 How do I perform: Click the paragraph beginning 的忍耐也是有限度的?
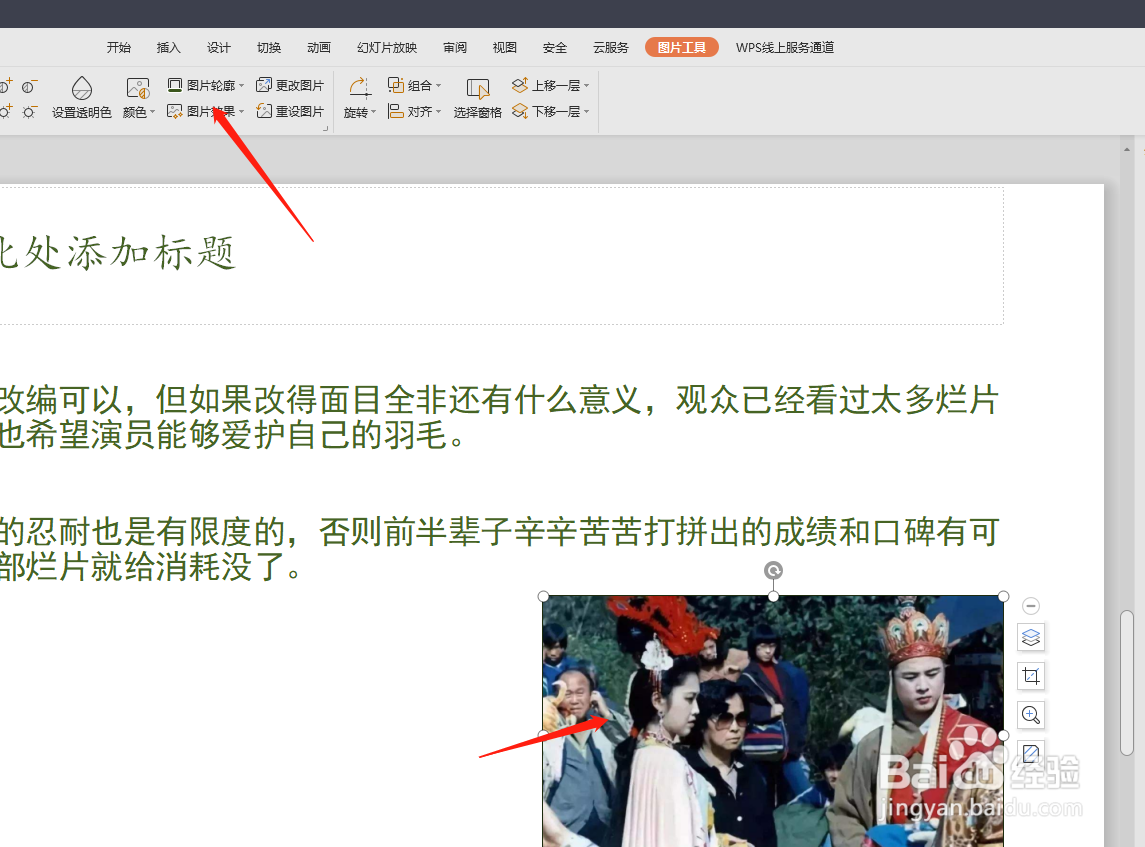pyautogui.click(x=499, y=549)
